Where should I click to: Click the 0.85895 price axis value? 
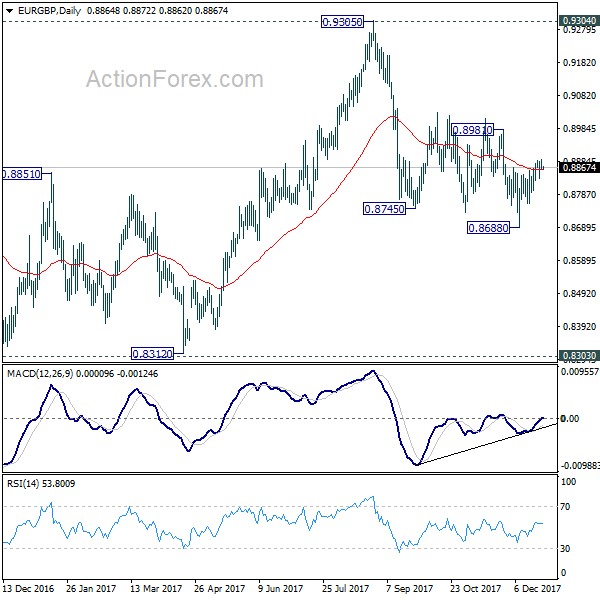(x=579, y=260)
